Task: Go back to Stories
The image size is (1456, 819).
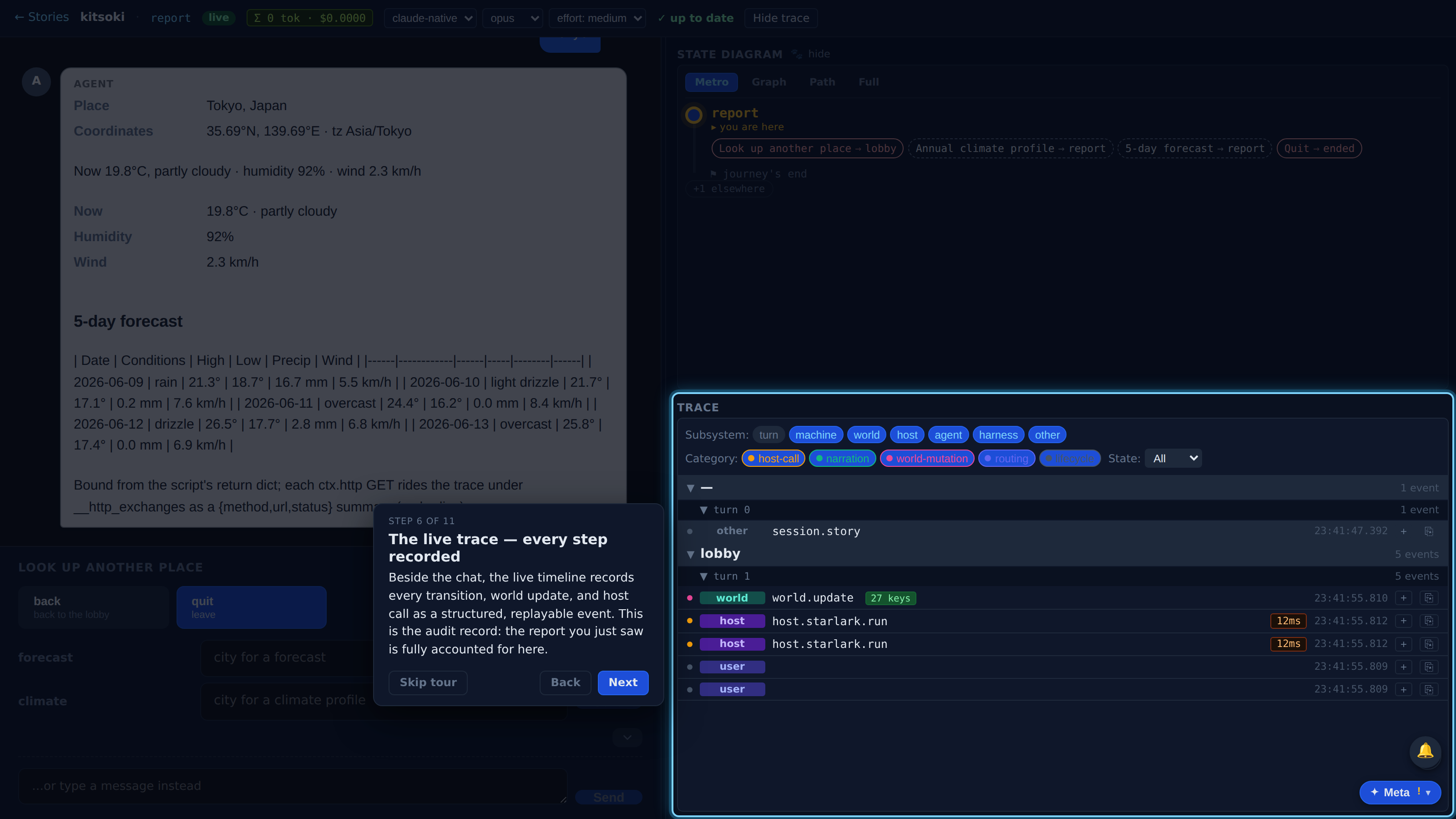Action: [42, 17]
